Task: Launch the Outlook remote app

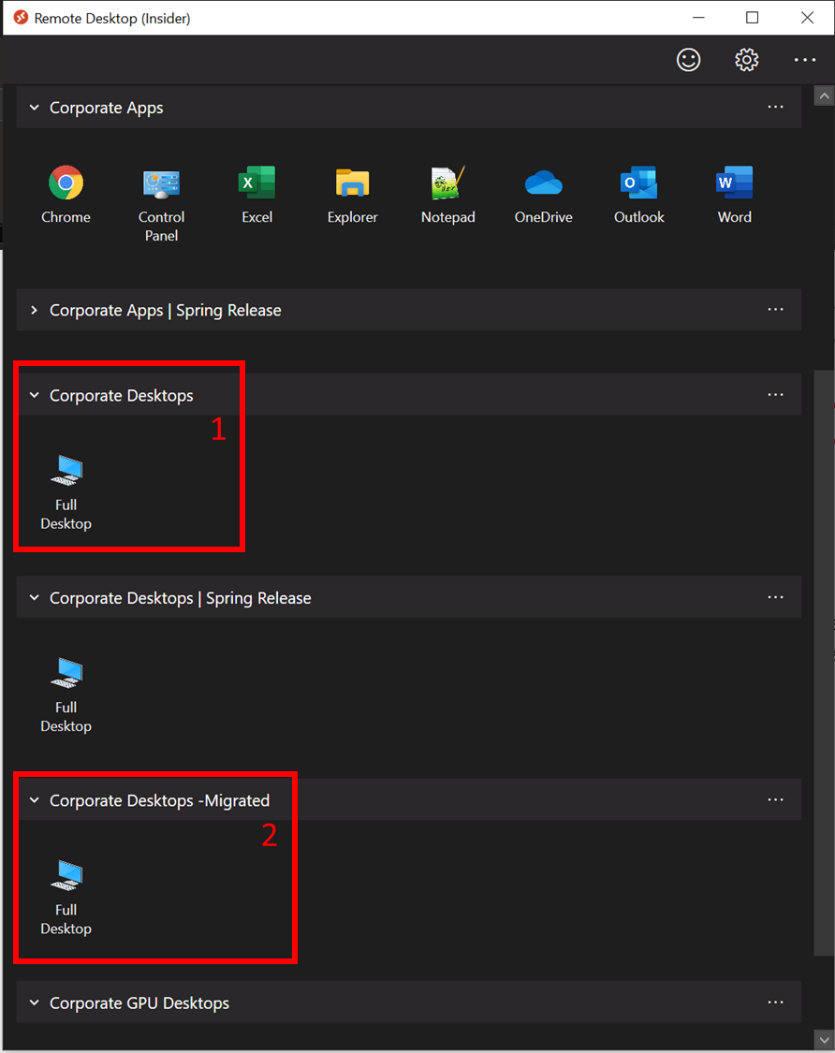Action: [x=639, y=194]
